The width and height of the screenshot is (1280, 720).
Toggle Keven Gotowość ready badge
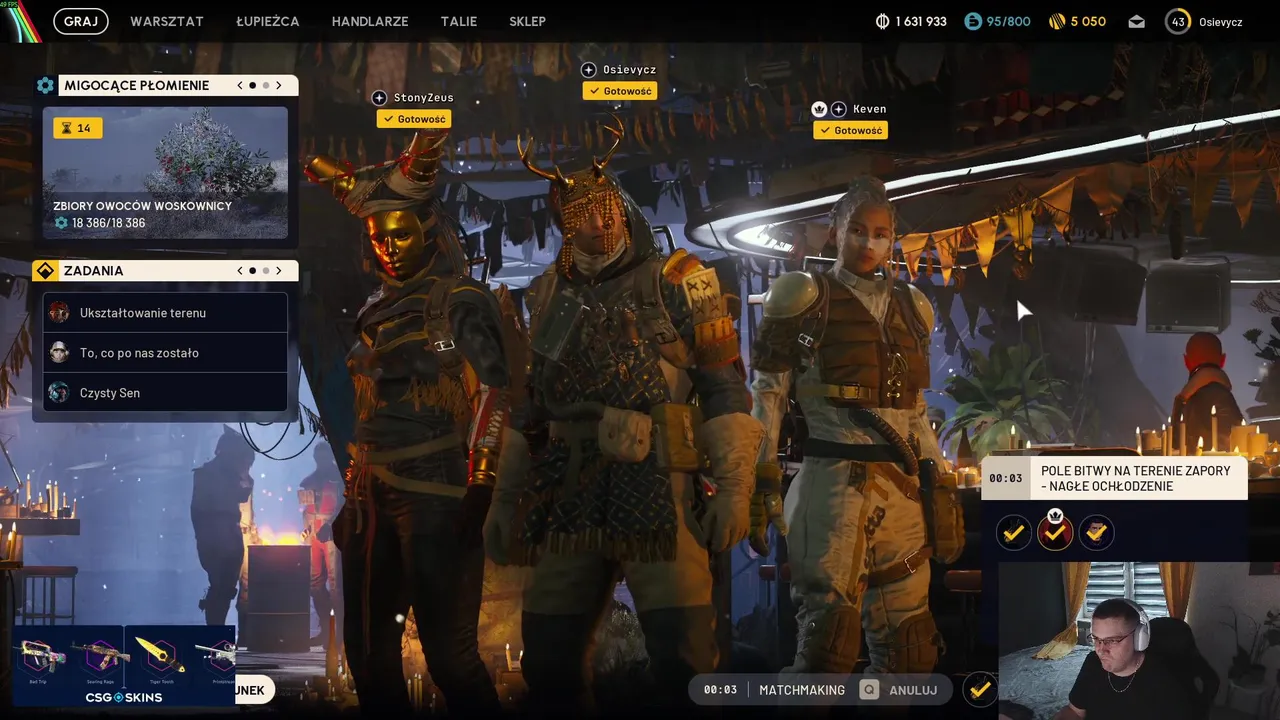tap(850, 130)
